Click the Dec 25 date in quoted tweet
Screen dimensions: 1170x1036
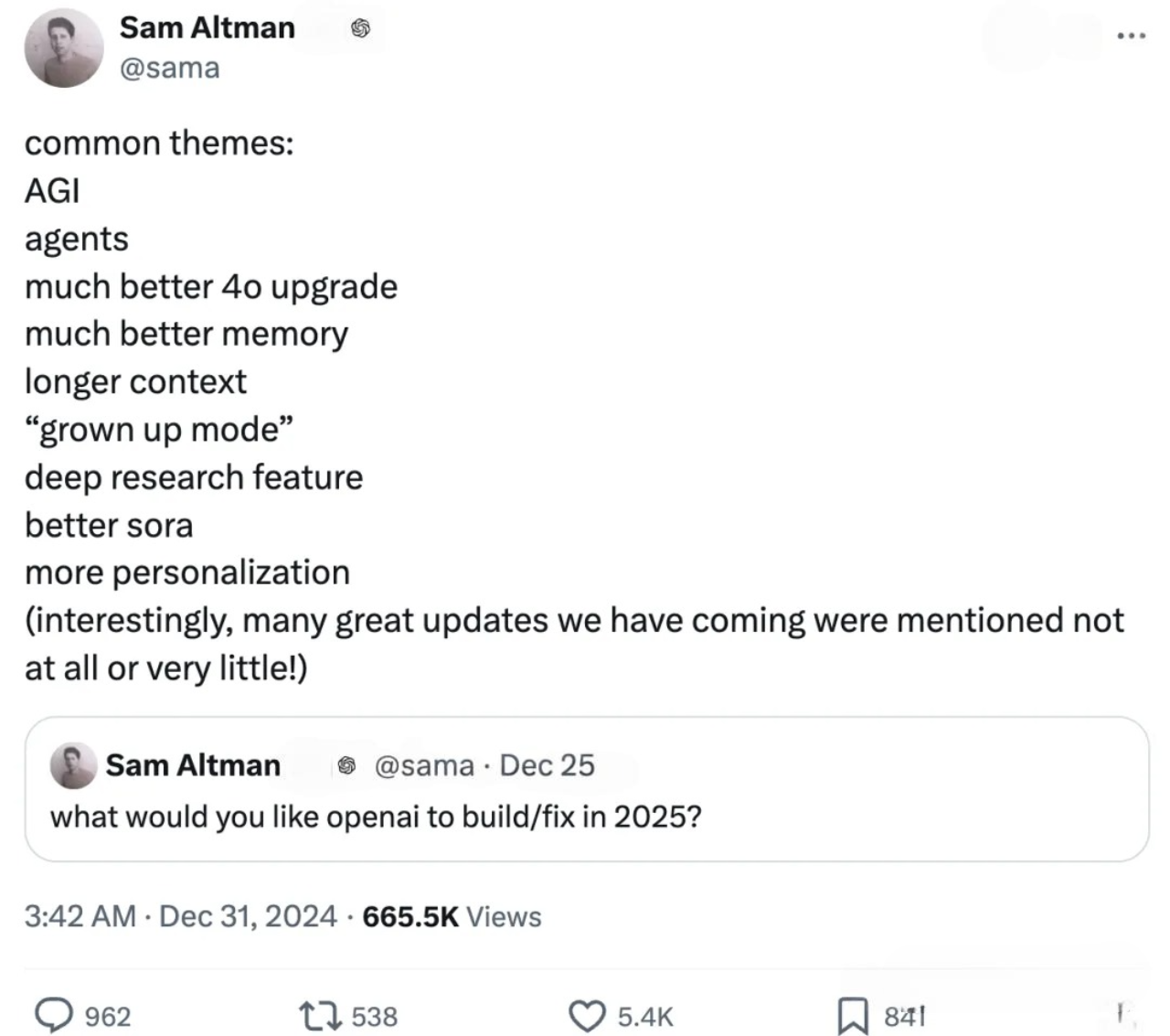coord(548,765)
